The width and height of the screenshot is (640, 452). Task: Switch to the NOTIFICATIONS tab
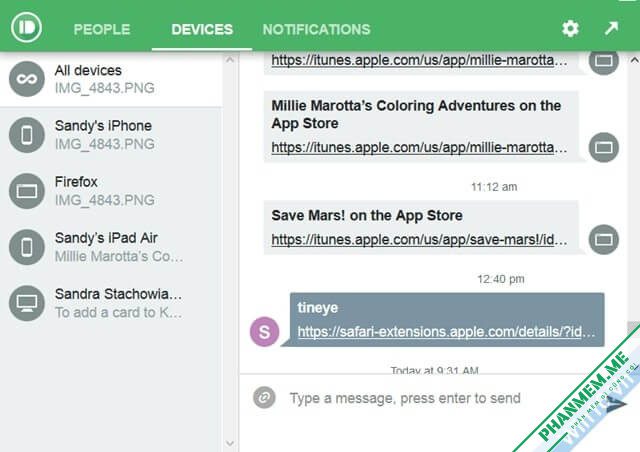316,29
